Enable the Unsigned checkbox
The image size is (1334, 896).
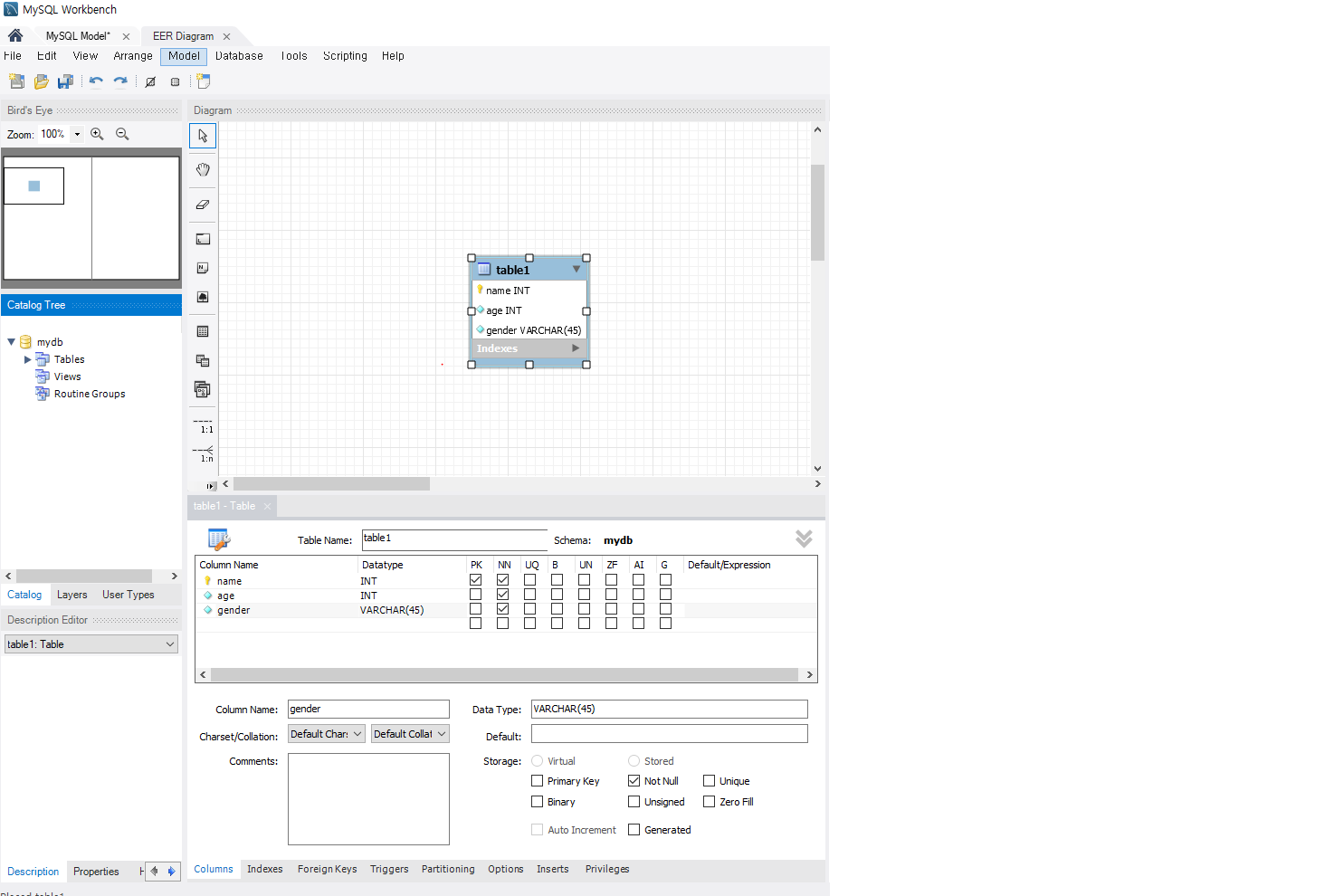click(634, 802)
